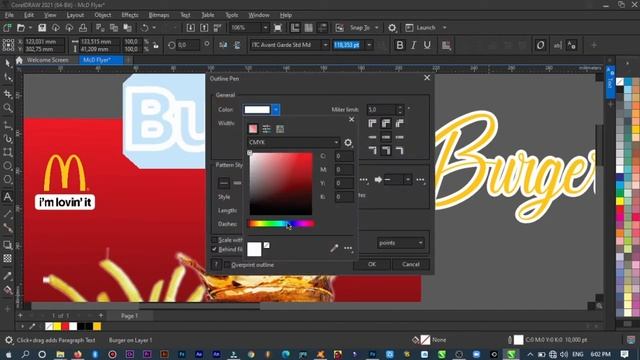The width and height of the screenshot is (640, 360).
Task: Select the bevel corner option
Action: tap(400, 123)
